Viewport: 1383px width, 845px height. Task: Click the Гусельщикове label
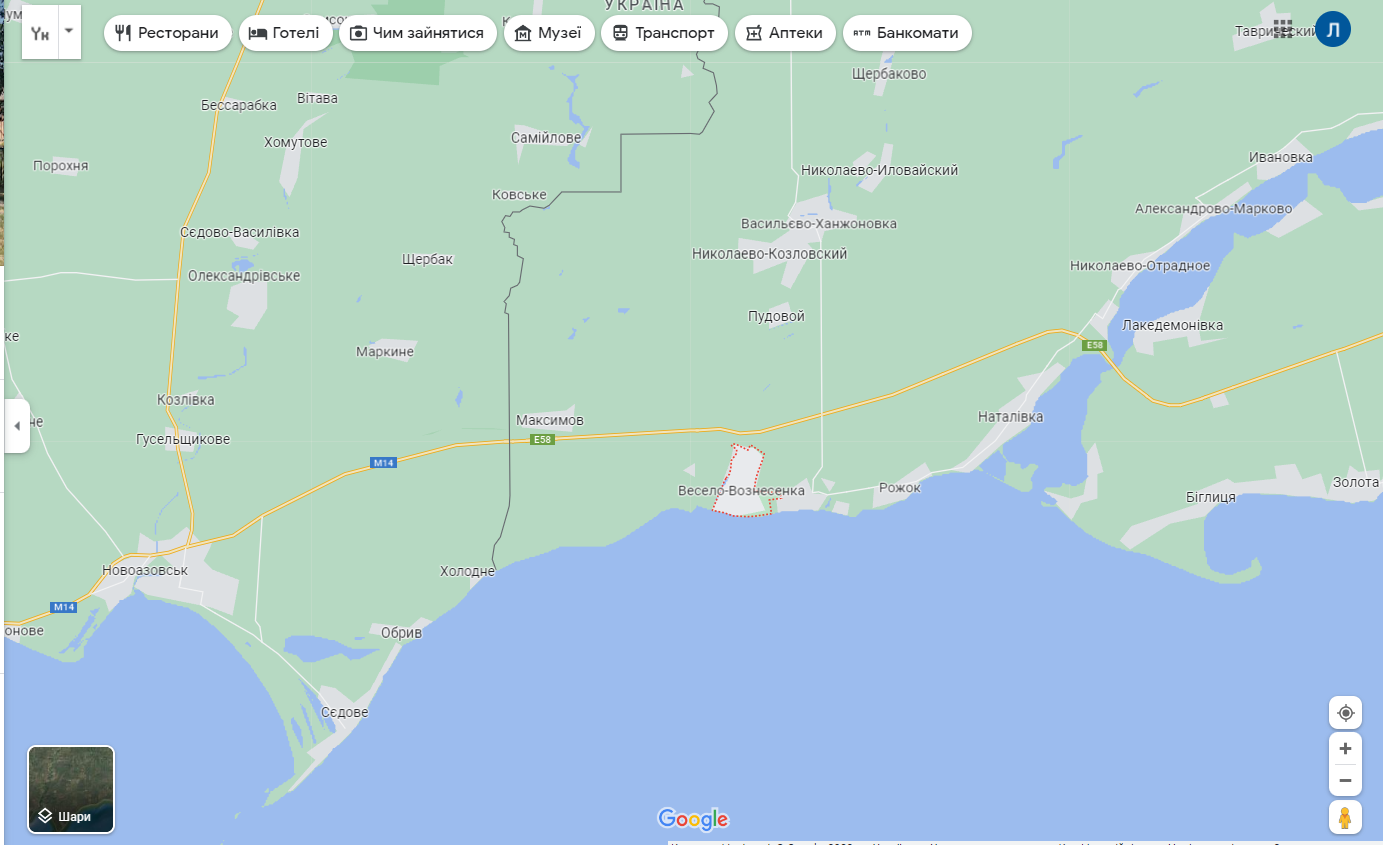point(183,440)
